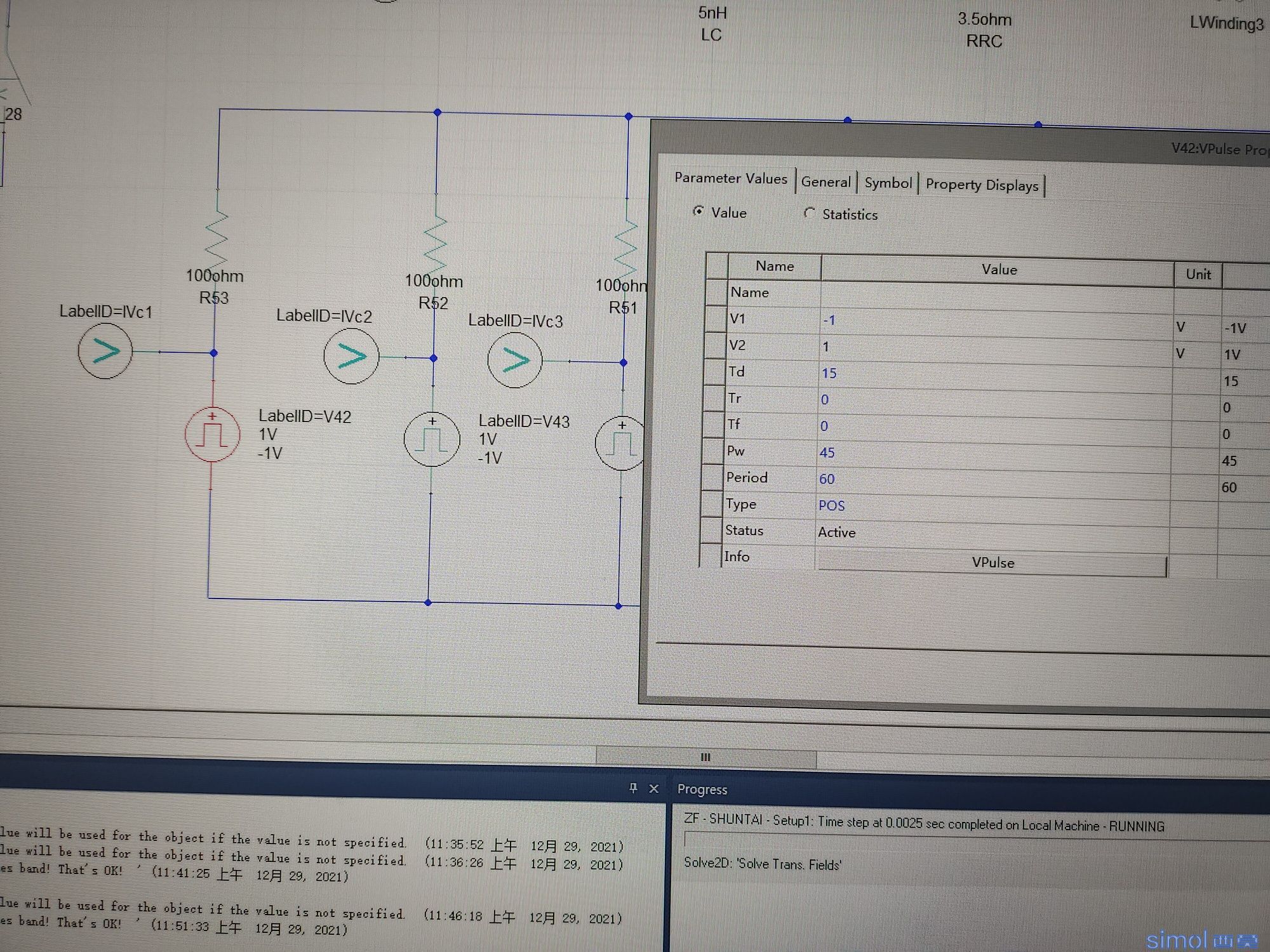This screenshot has height=952, width=1270.
Task: Click the Name column header
Action: tap(774, 267)
